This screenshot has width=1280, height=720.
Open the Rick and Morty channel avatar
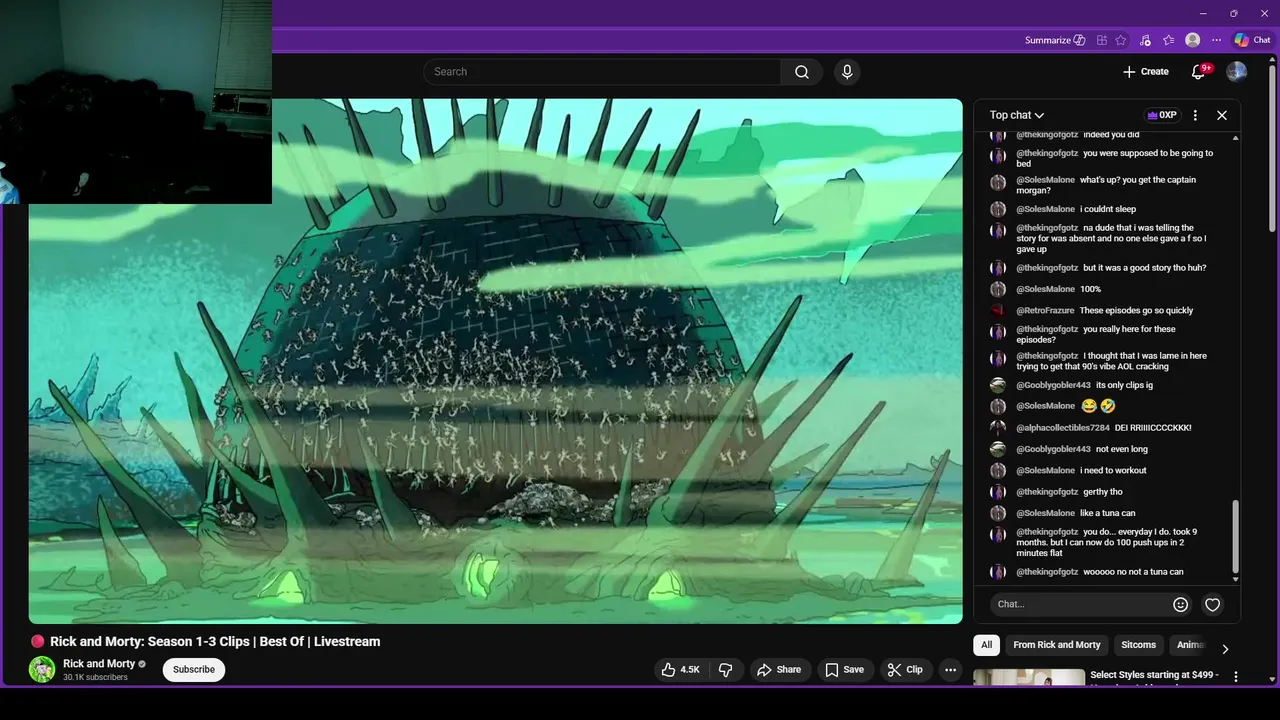[x=42, y=669]
